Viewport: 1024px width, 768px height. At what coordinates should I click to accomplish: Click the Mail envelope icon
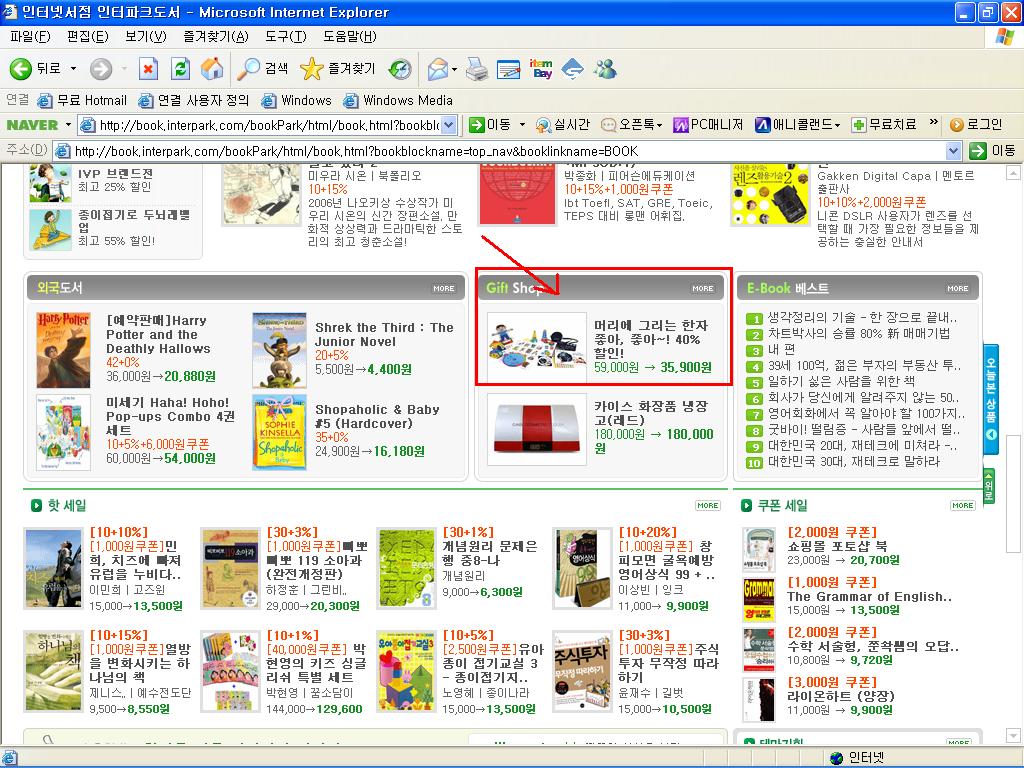438,69
